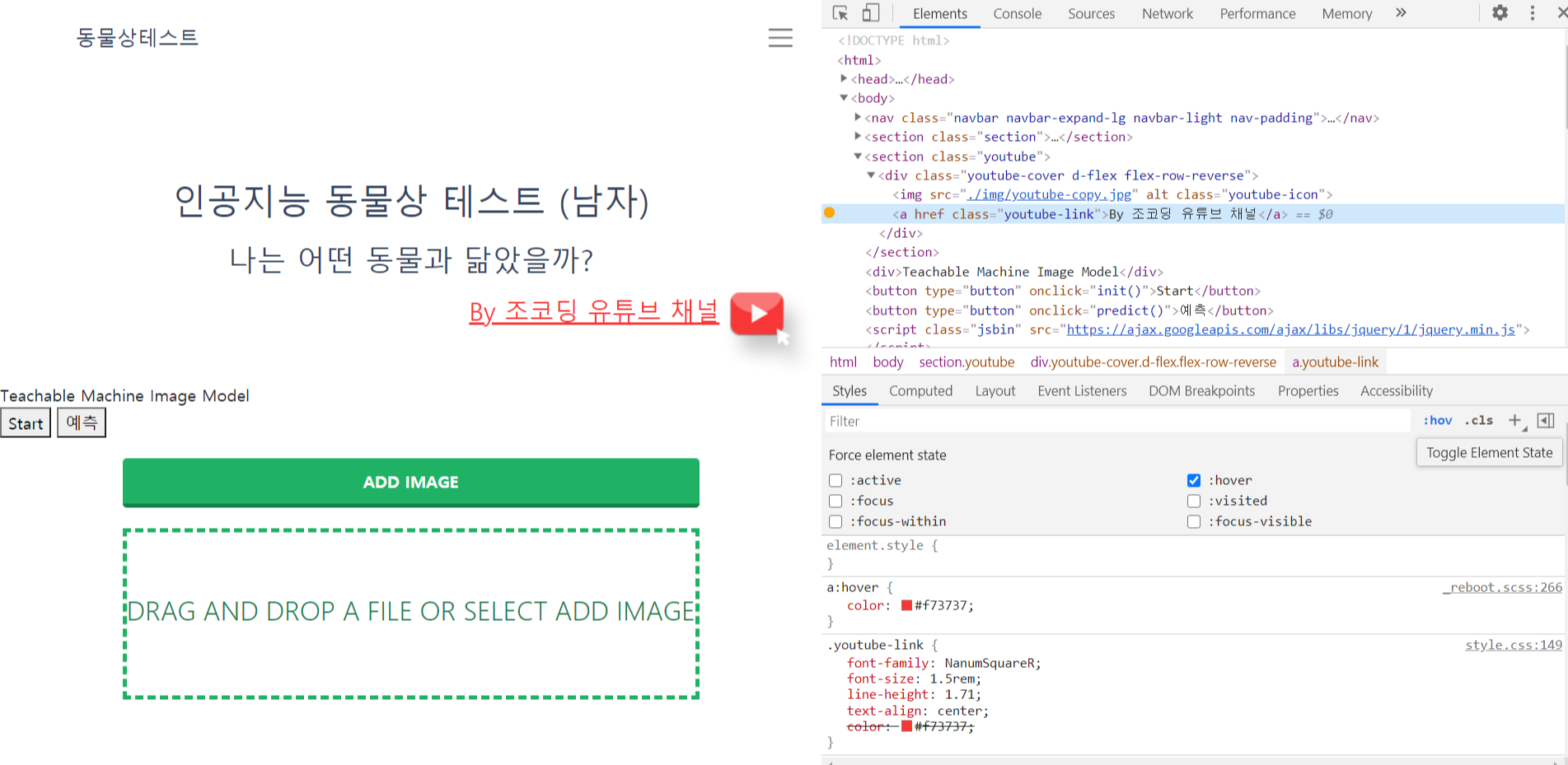Open DevTools settings gear
The image size is (1568, 765).
1500,13
